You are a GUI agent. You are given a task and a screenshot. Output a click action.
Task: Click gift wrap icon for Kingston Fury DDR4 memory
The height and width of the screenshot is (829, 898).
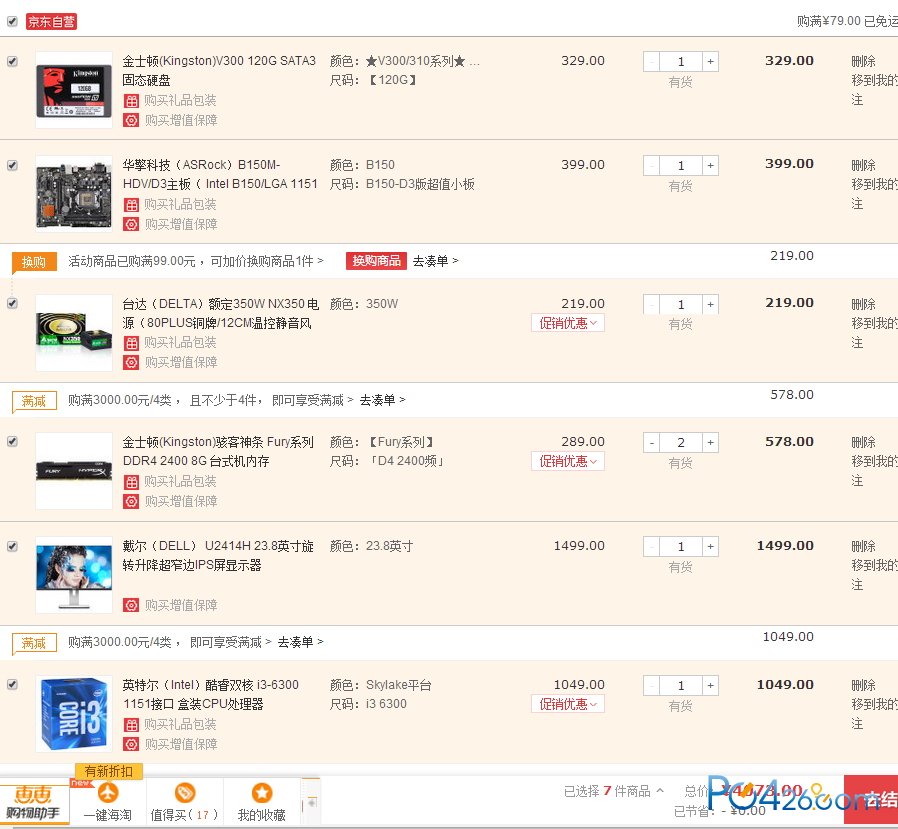coord(132,482)
